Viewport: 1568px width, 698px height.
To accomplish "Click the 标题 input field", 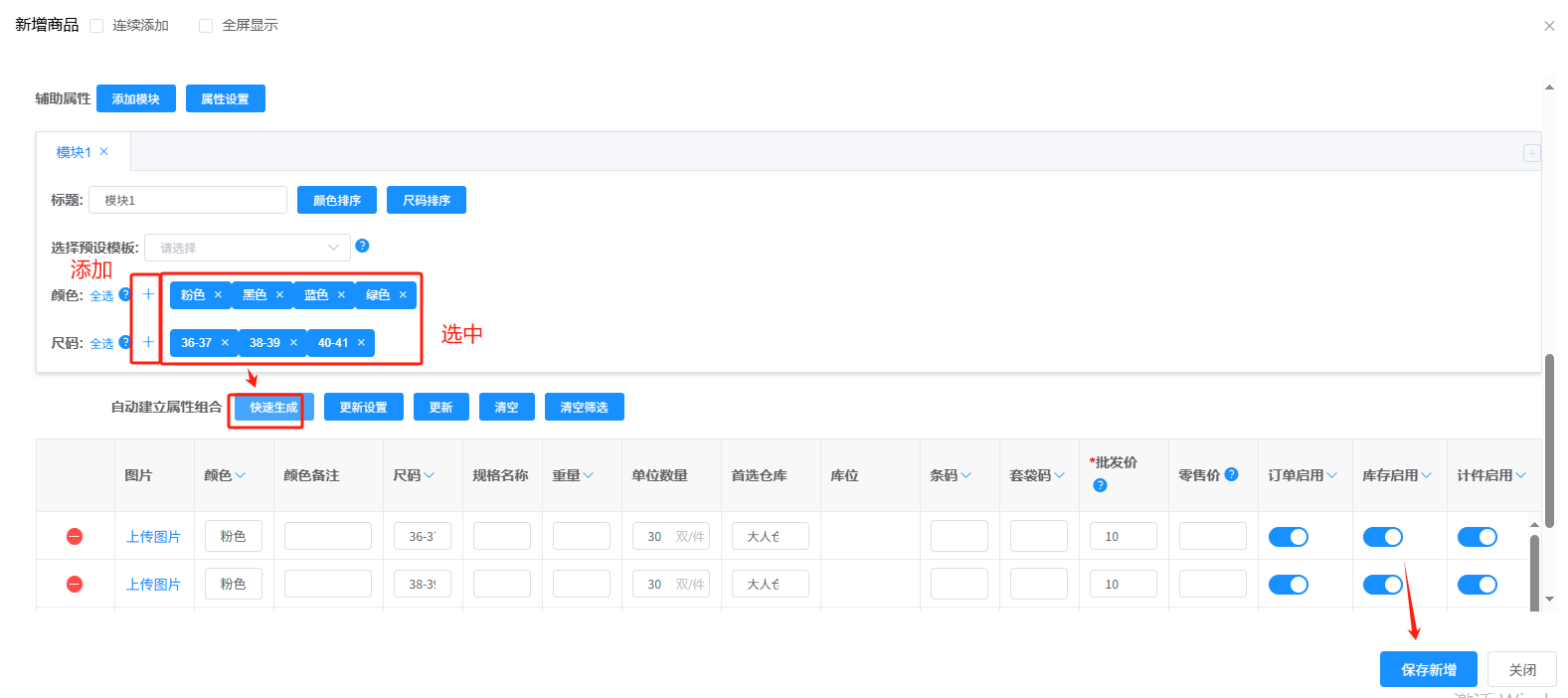I will [x=188, y=200].
